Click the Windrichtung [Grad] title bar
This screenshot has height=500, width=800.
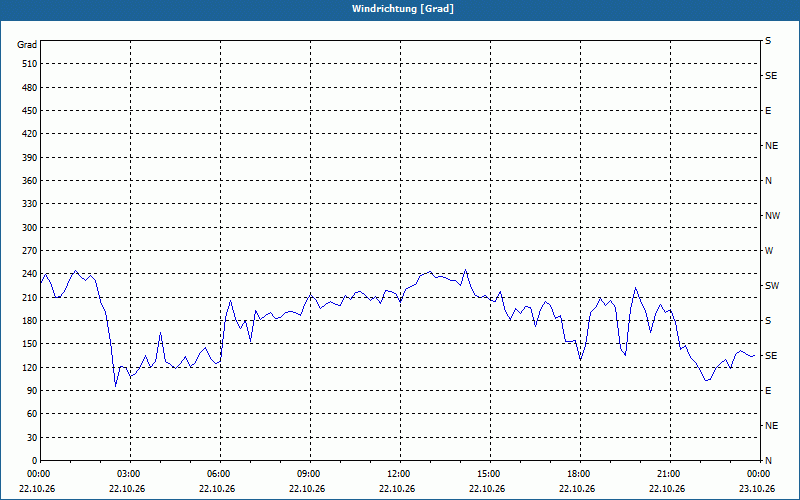[400, 9]
